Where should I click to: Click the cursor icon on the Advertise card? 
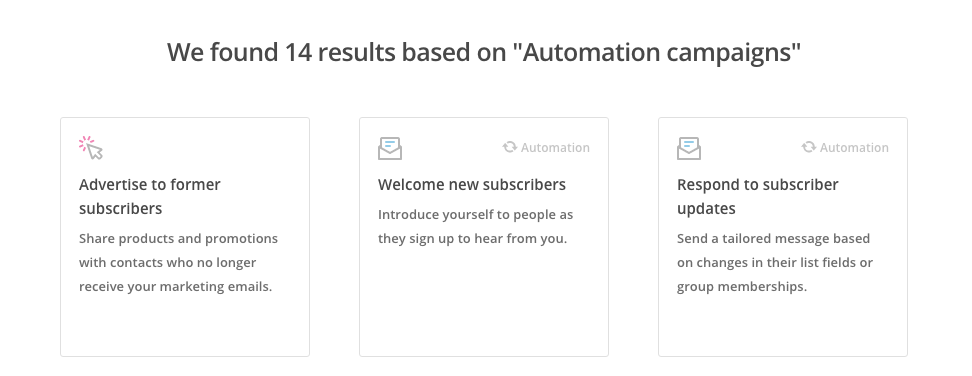(x=91, y=148)
